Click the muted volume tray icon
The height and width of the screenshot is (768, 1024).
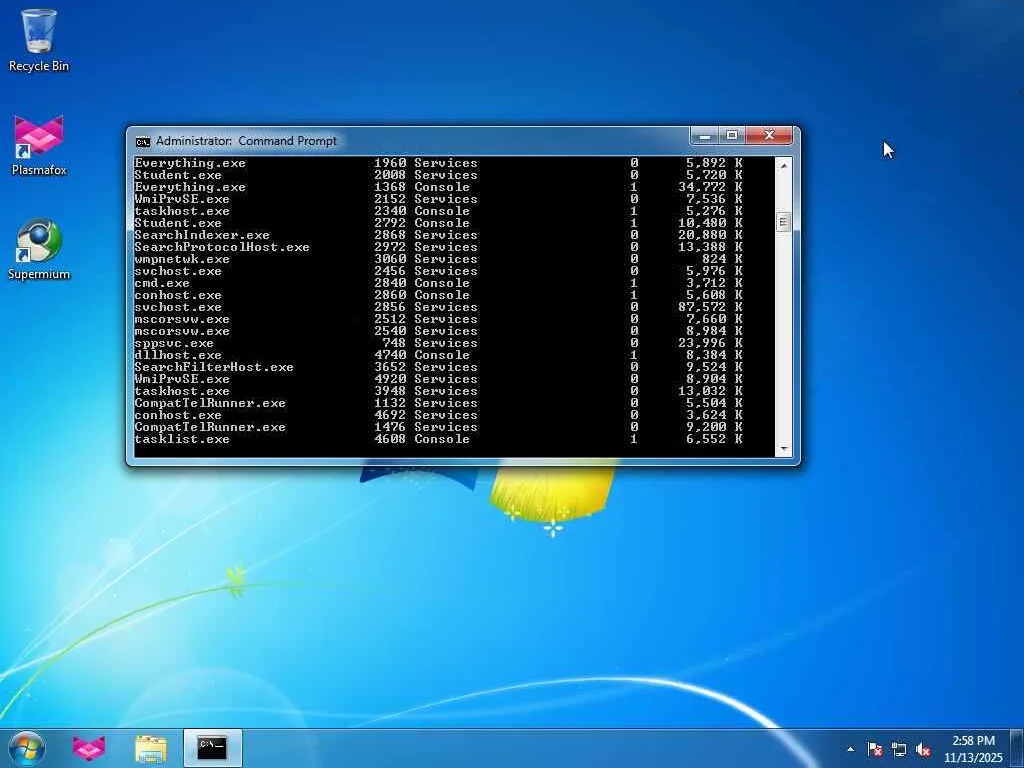click(923, 749)
